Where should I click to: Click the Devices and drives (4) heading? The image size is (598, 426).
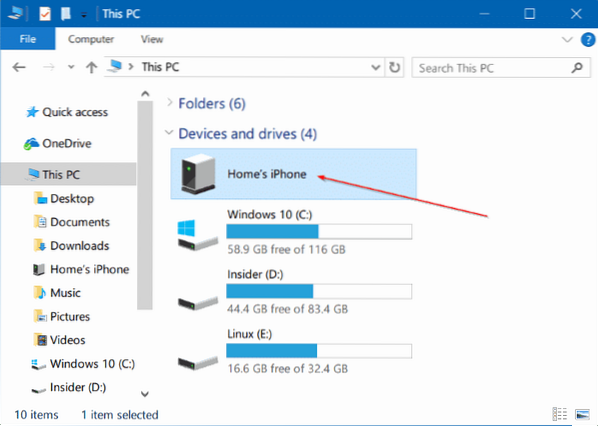pos(248,134)
